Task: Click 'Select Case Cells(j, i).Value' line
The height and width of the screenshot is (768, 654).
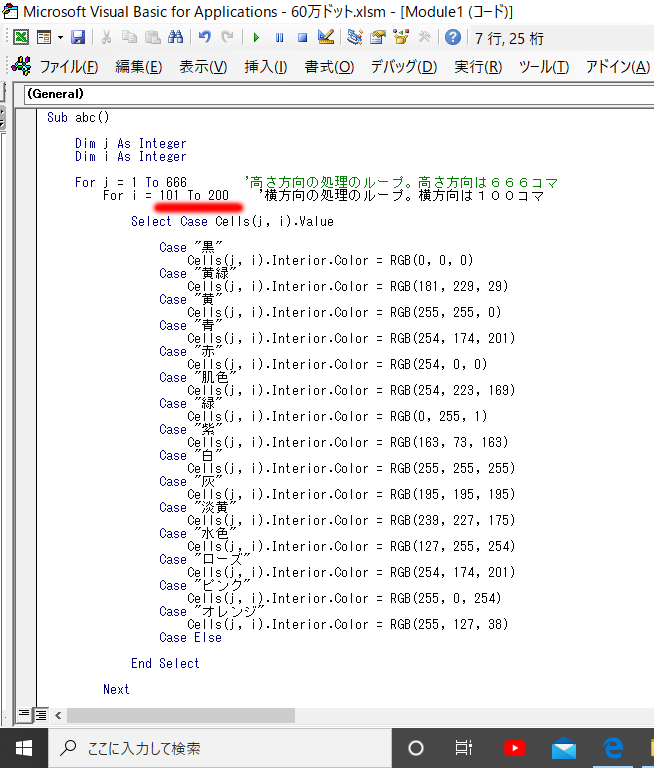Action: click(232, 221)
